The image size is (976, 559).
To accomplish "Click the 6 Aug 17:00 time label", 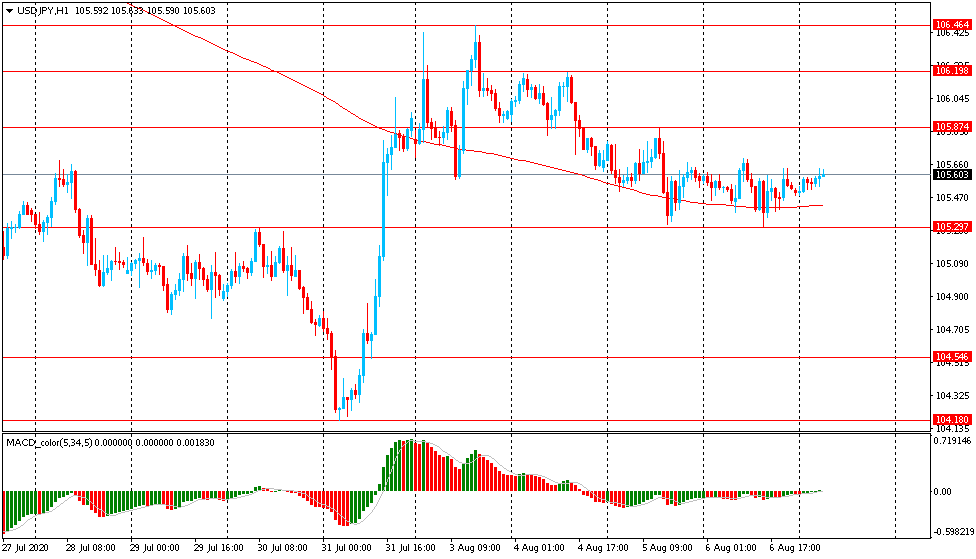I will (x=795, y=548).
